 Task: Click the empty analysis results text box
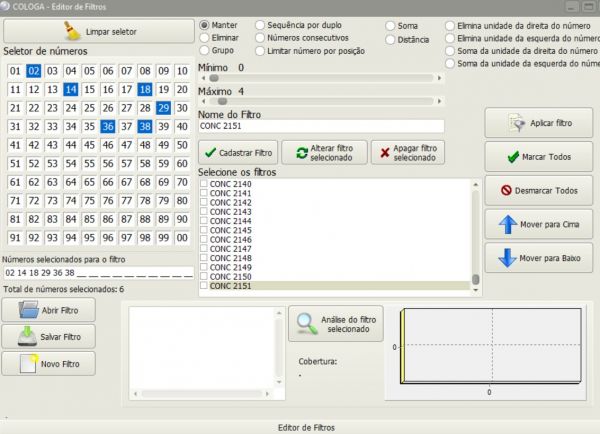click(202, 348)
